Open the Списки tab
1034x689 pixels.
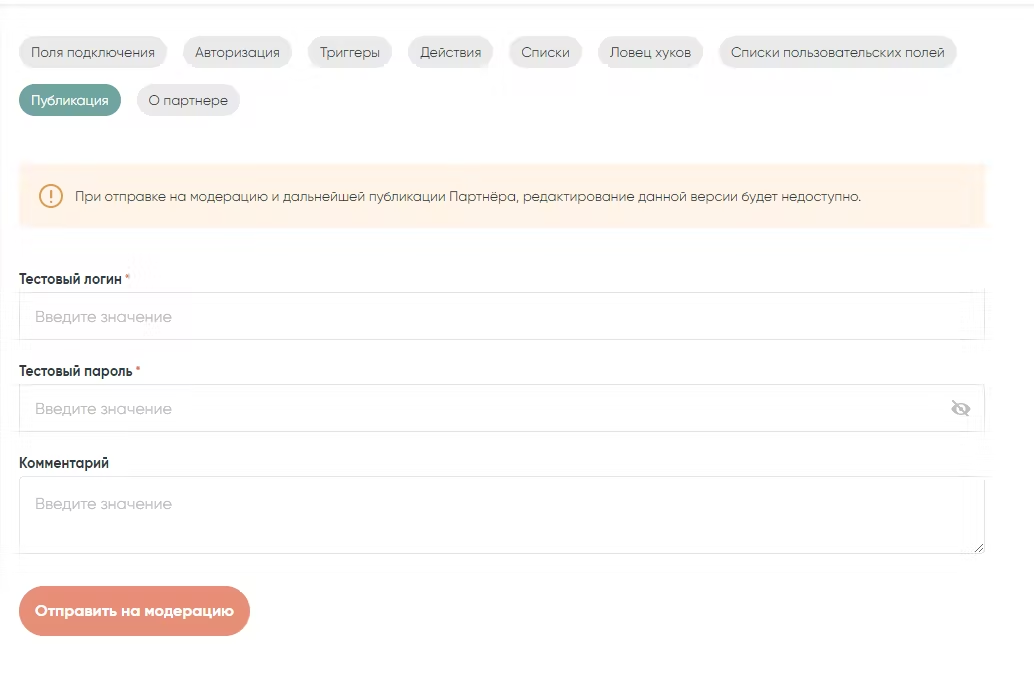point(545,52)
